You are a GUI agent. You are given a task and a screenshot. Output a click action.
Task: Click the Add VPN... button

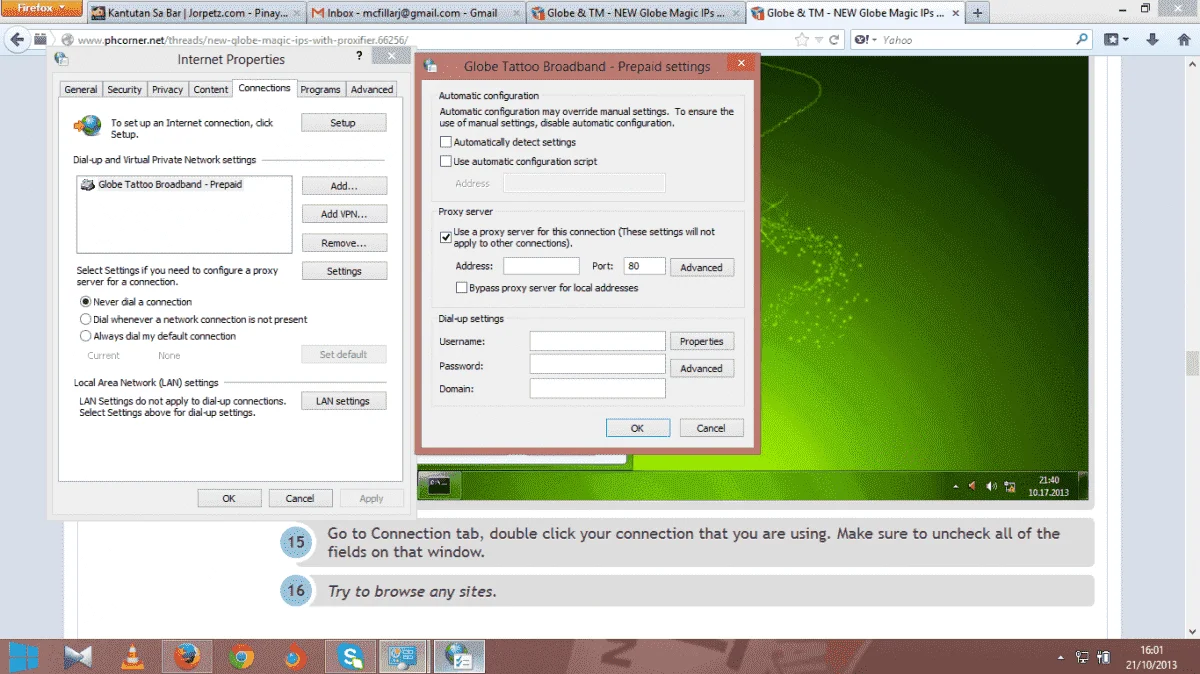pyautogui.click(x=344, y=214)
